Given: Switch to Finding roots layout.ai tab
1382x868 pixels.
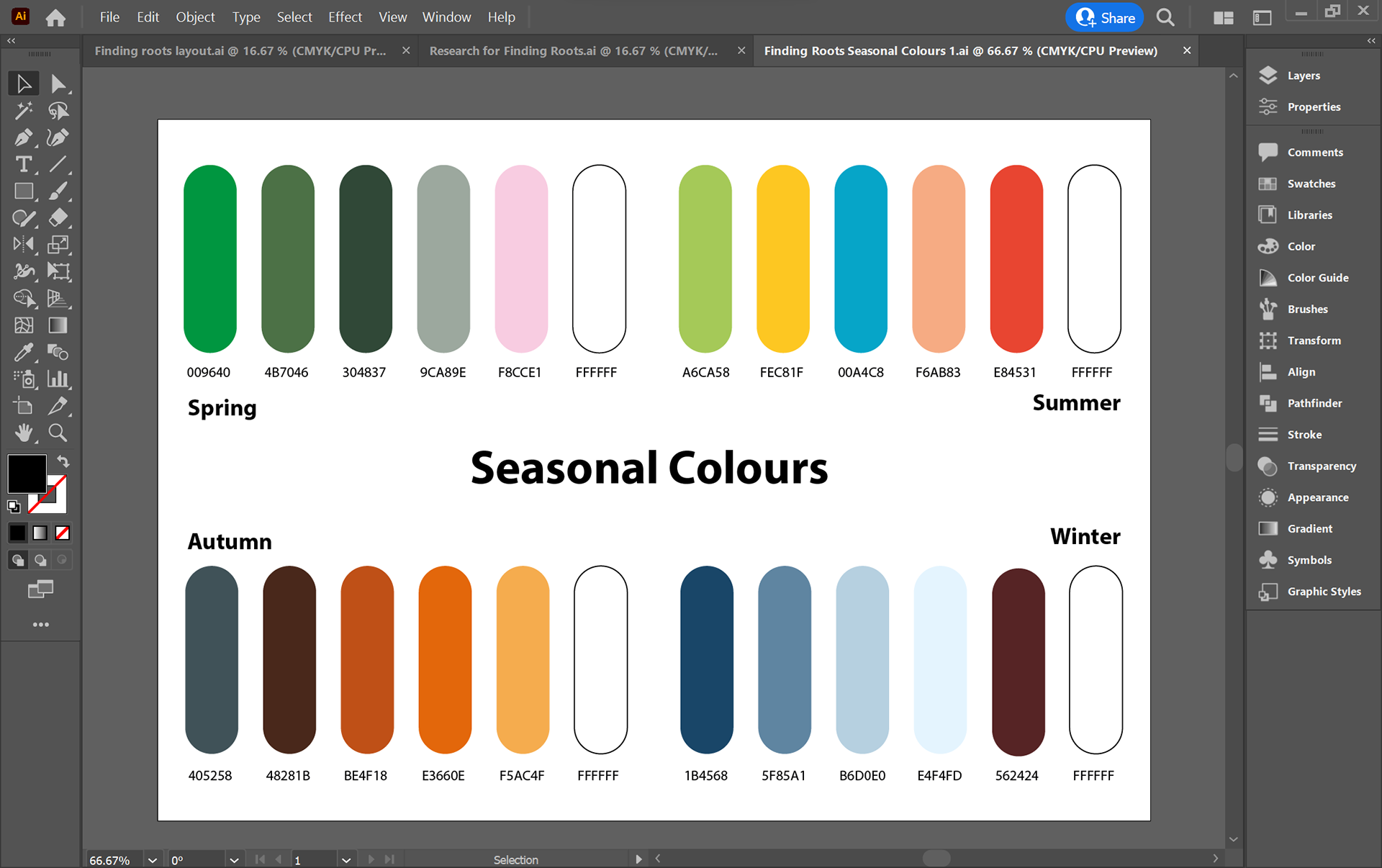Looking at the screenshot, I should pos(240,50).
